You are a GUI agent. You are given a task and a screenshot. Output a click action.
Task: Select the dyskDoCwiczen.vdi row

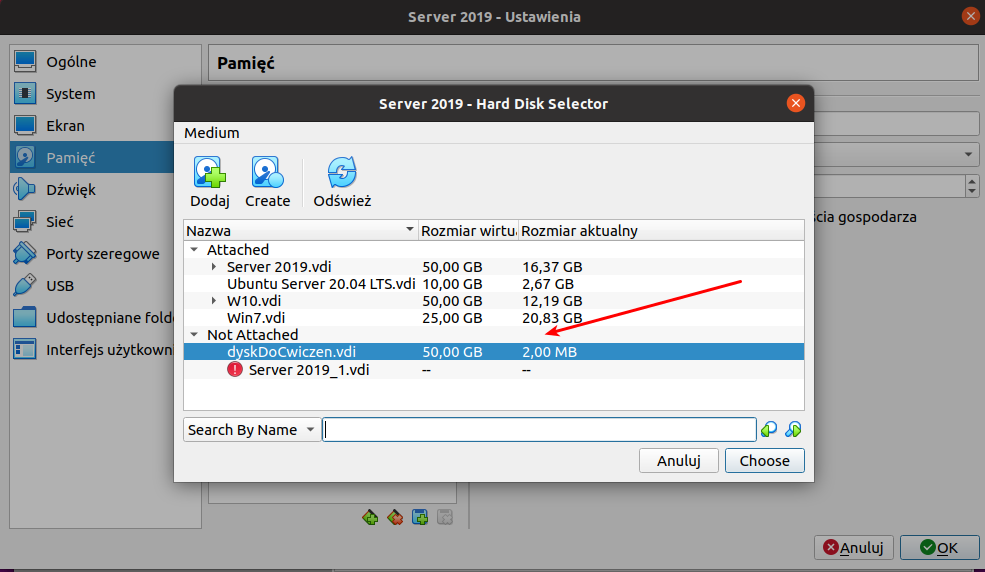(x=494, y=352)
